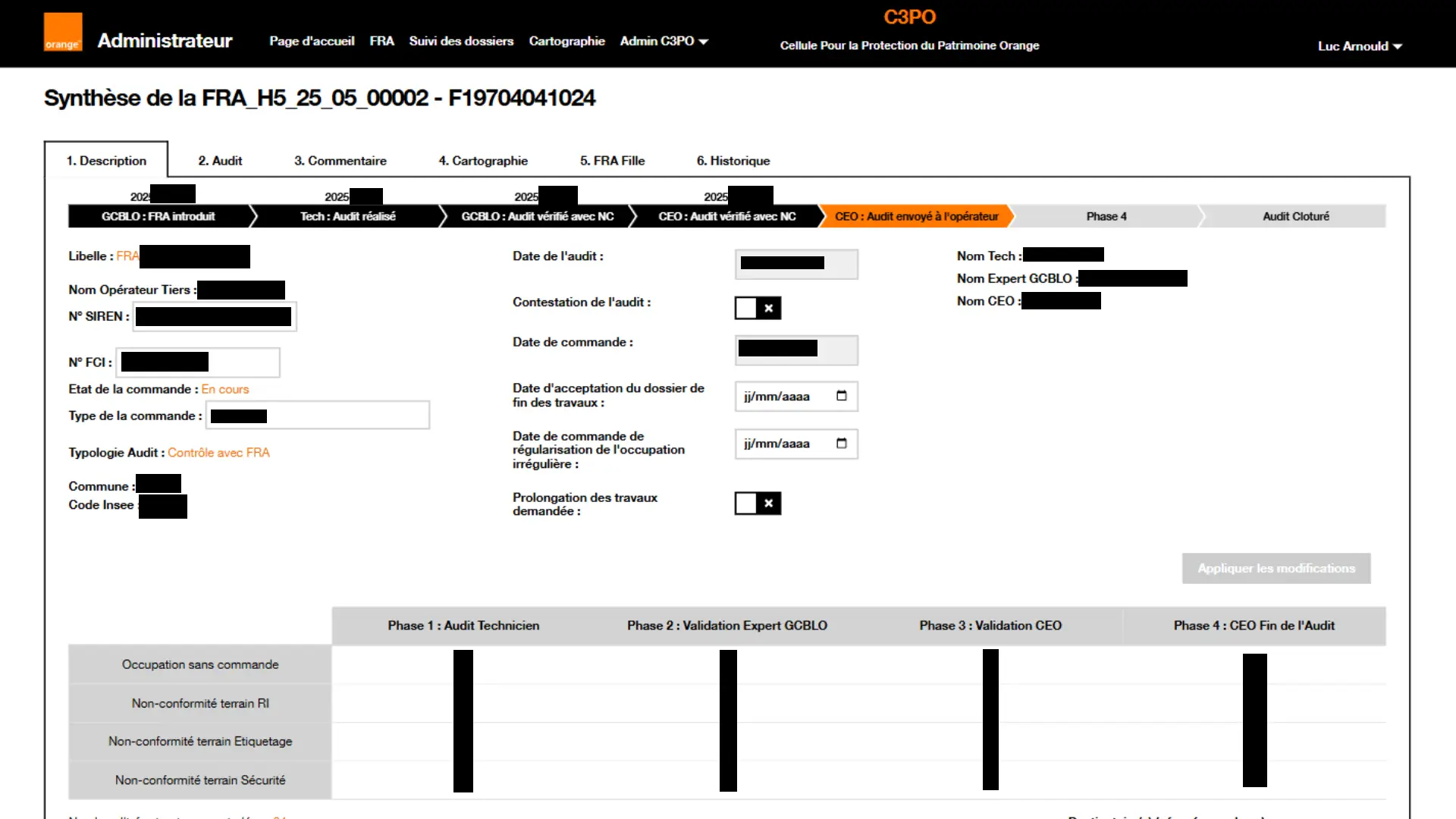The width and height of the screenshot is (1456, 819).
Task: Open the Luc Arnould user menu
Action: click(1359, 46)
